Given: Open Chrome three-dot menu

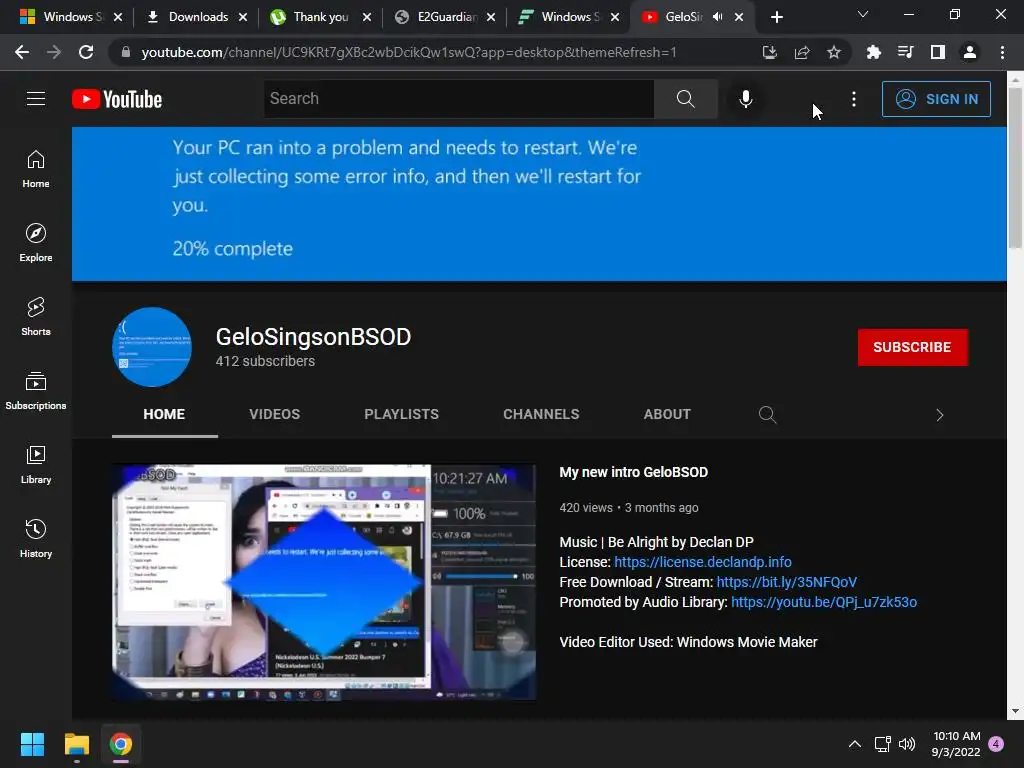Looking at the screenshot, I should click(x=1002, y=52).
